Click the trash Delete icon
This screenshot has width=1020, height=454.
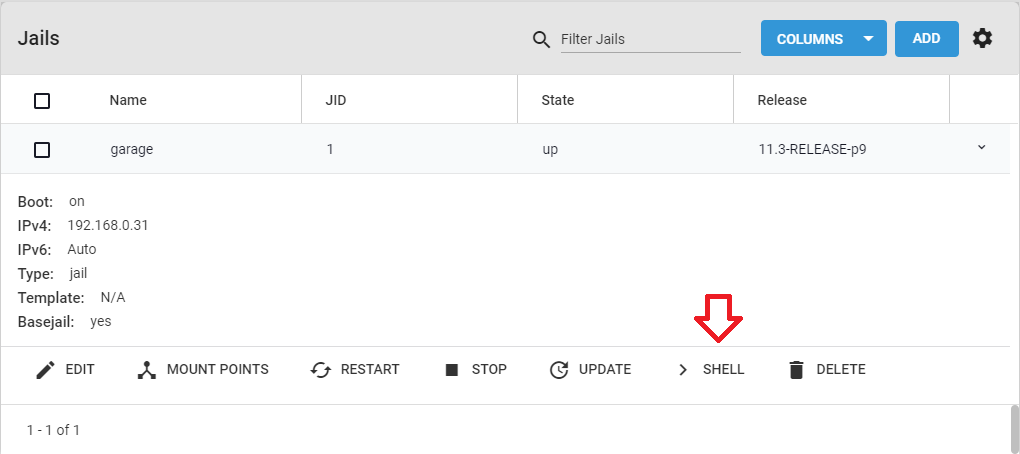pyautogui.click(x=796, y=370)
